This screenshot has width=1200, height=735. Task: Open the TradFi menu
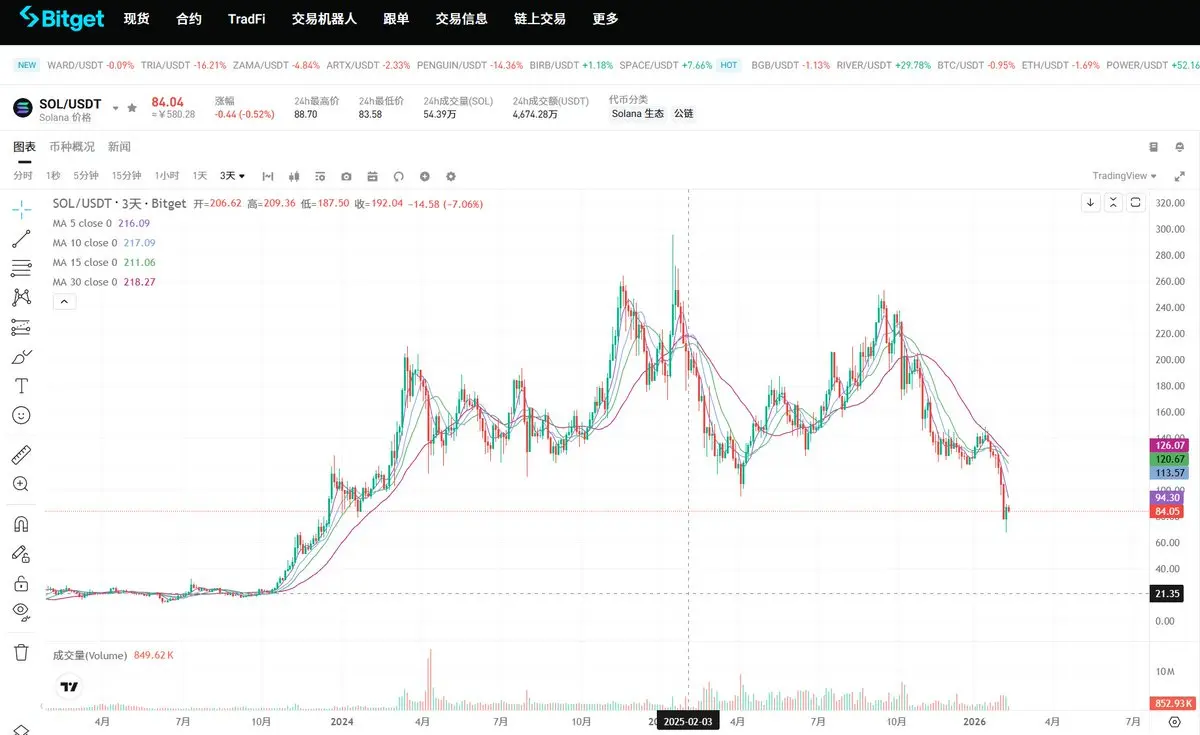pos(247,19)
